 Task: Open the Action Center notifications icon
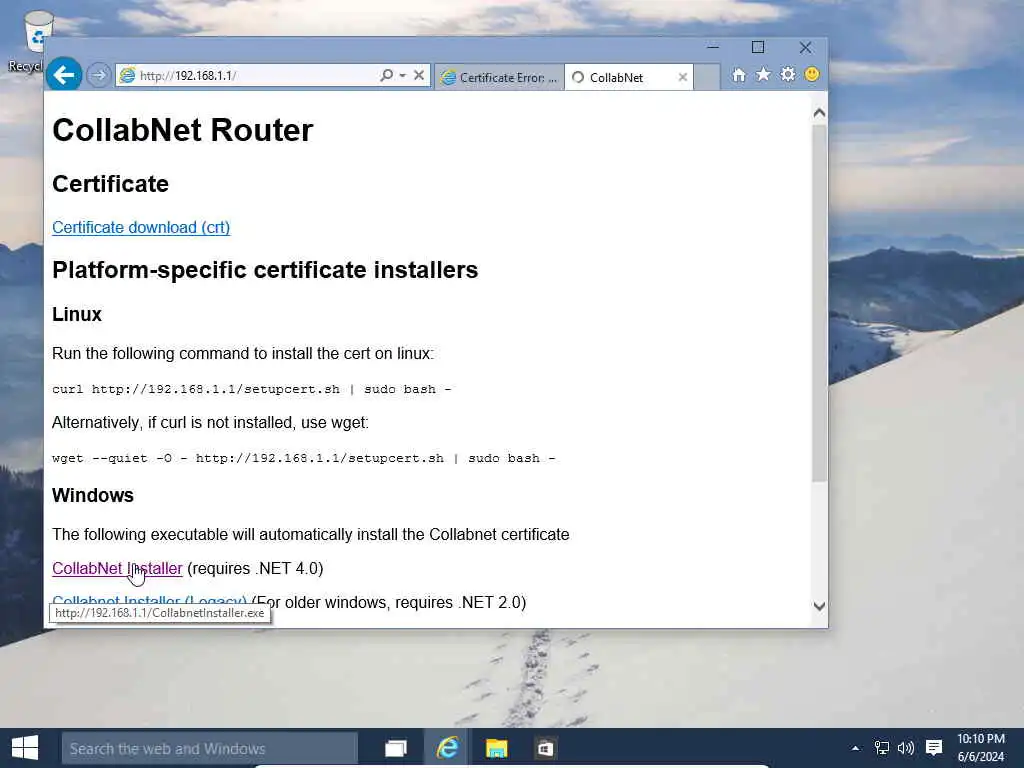click(x=934, y=748)
